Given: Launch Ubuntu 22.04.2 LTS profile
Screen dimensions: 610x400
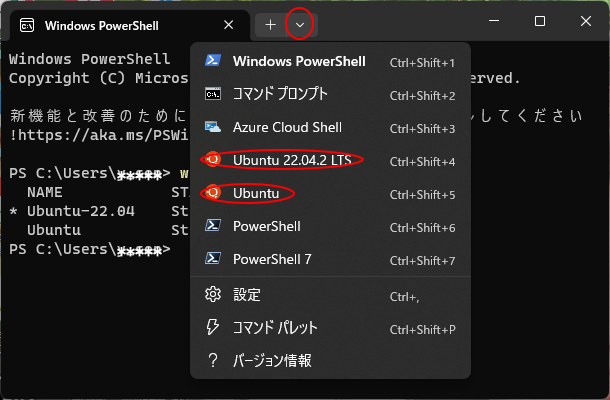Looking at the screenshot, I should [x=330, y=160].
